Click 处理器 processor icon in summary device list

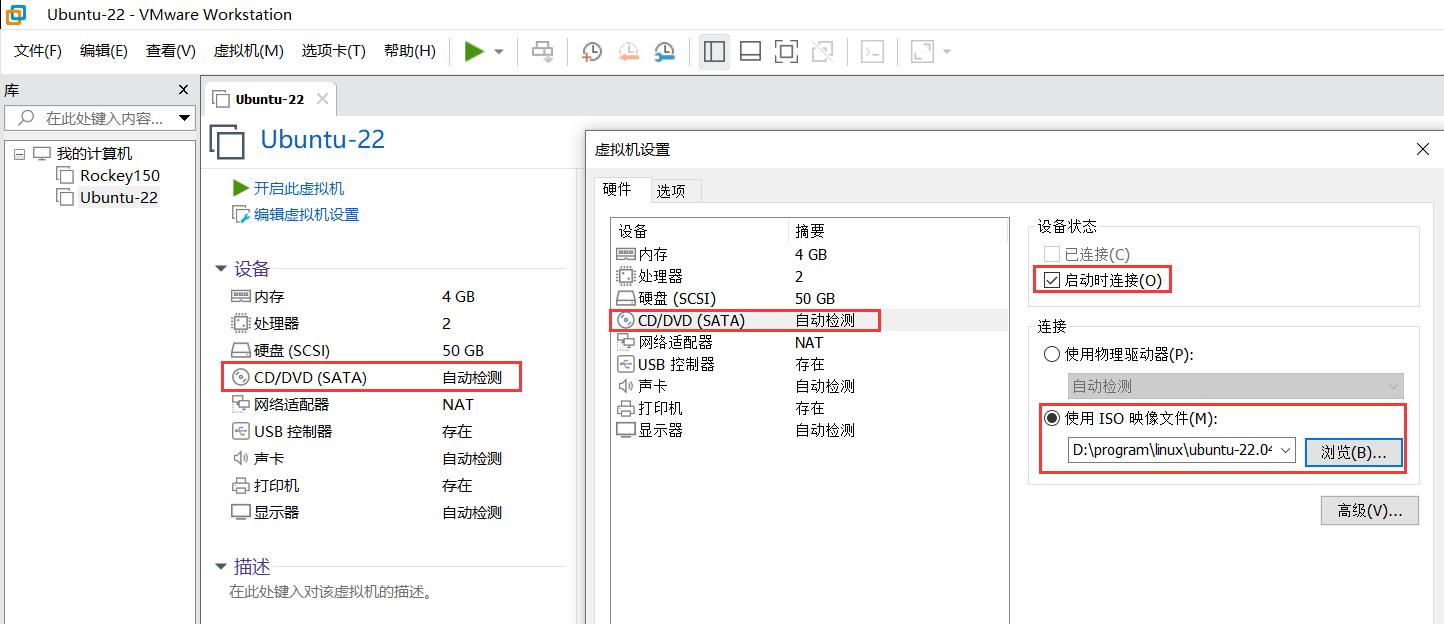[x=240, y=323]
